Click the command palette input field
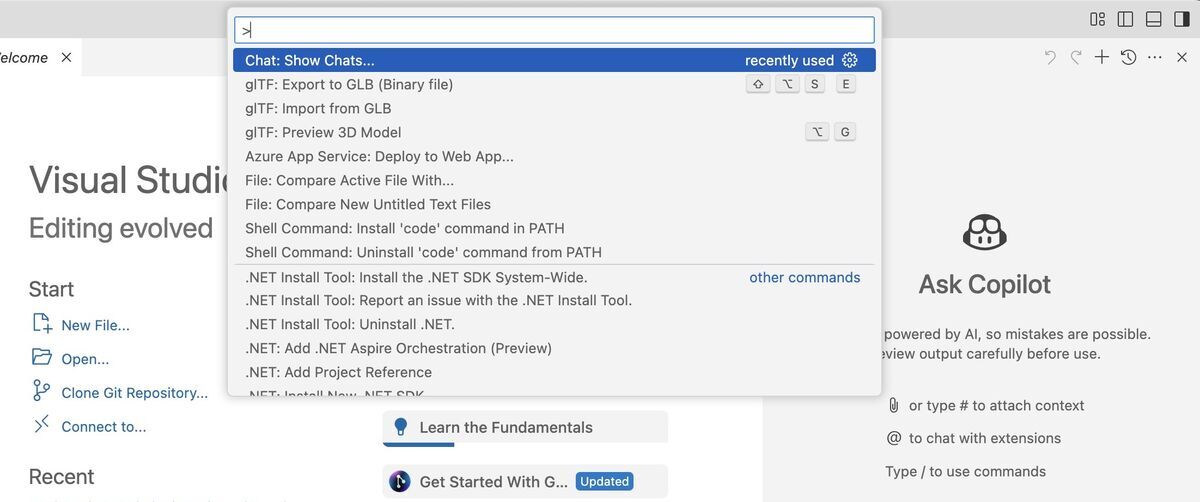1200x502 pixels. coord(554,30)
